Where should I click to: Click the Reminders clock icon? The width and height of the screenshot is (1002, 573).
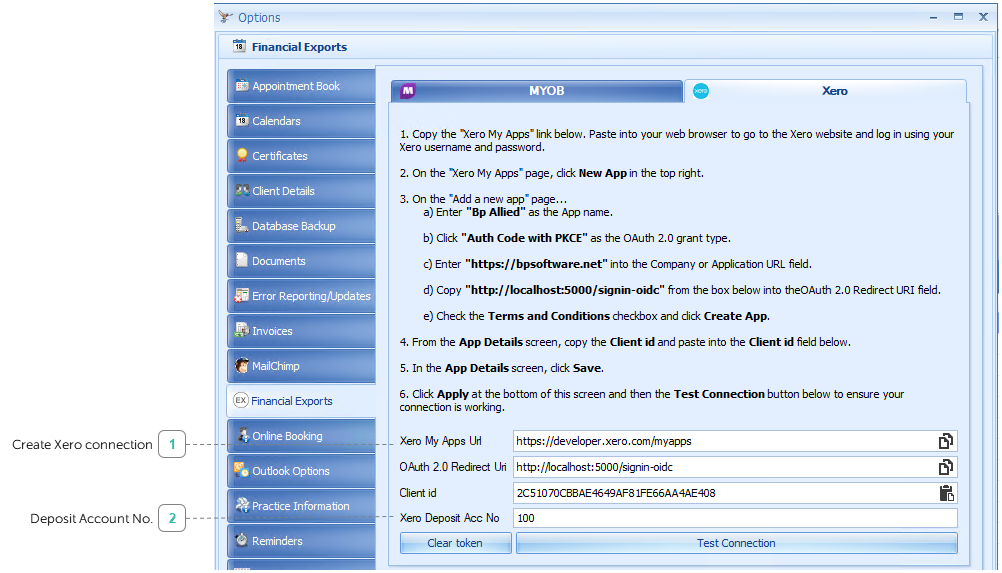click(242, 540)
